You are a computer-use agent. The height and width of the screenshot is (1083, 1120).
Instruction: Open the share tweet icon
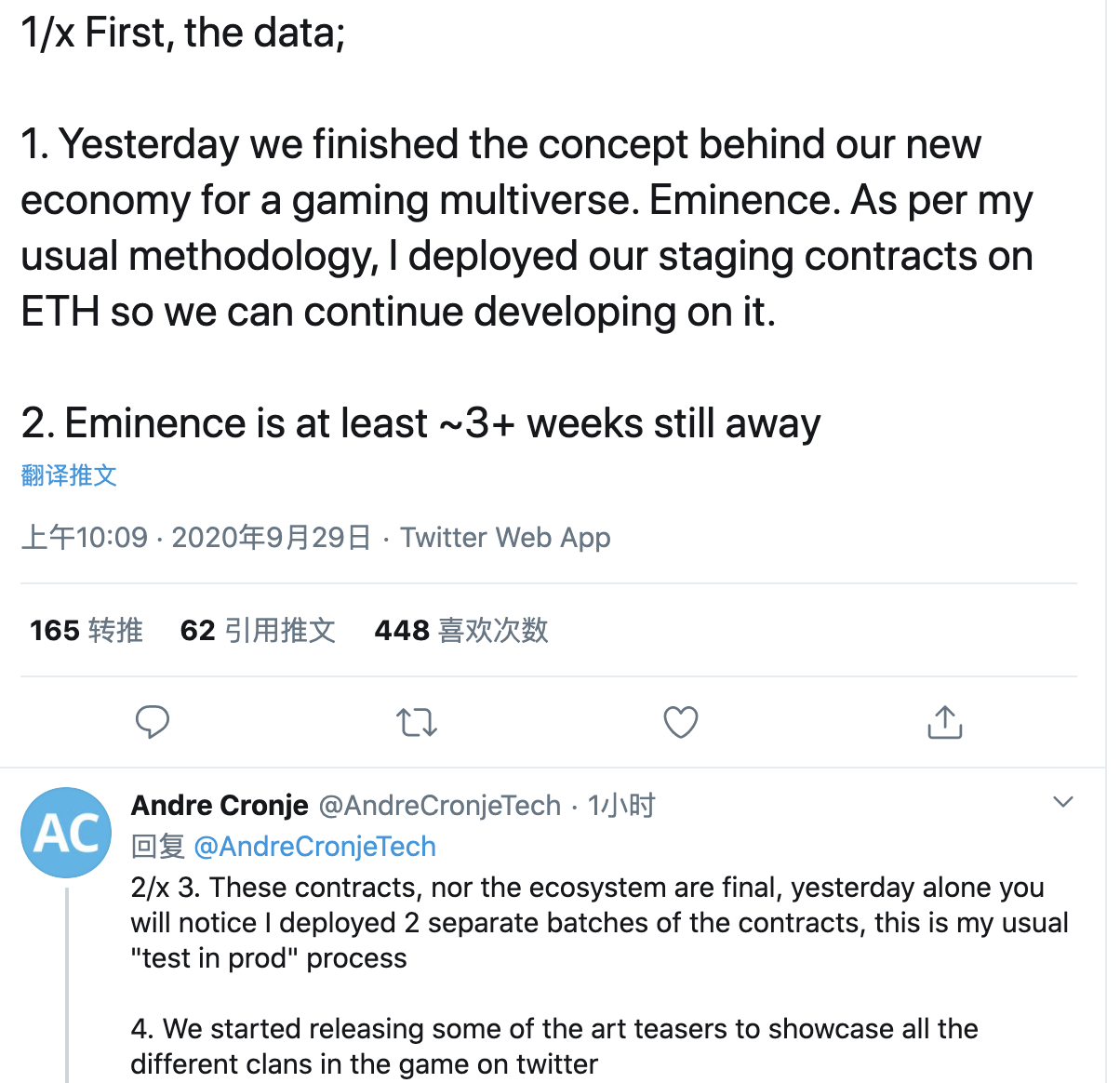(x=944, y=722)
